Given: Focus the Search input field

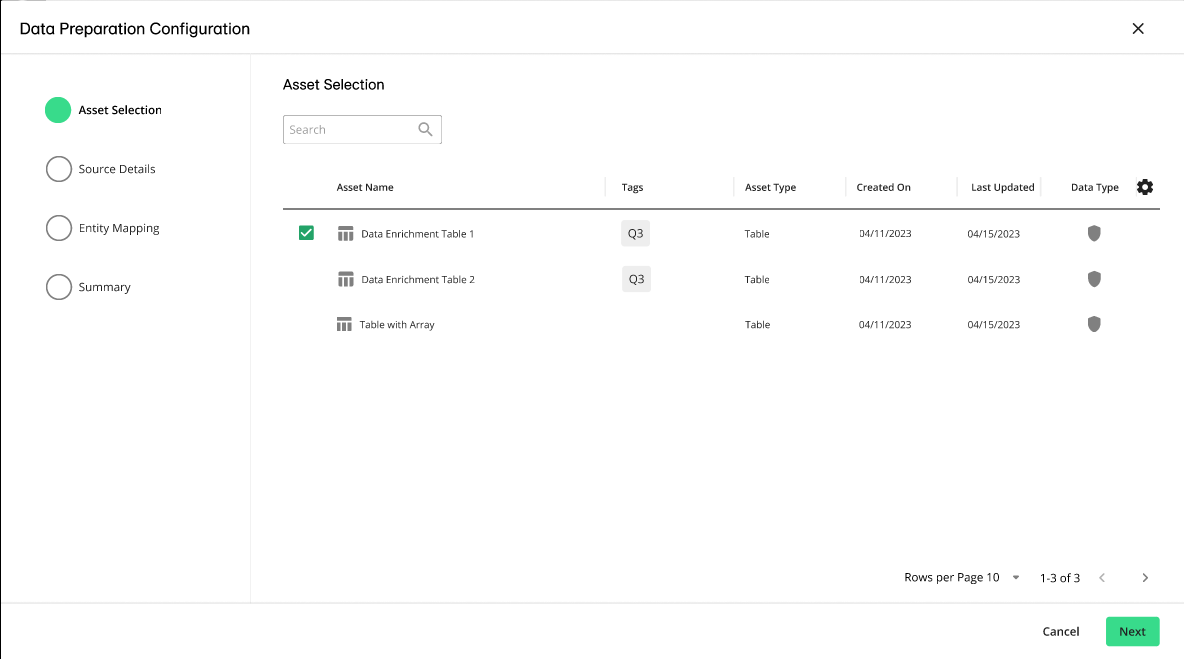Looking at the screenshot, I should tap(349, 130).
